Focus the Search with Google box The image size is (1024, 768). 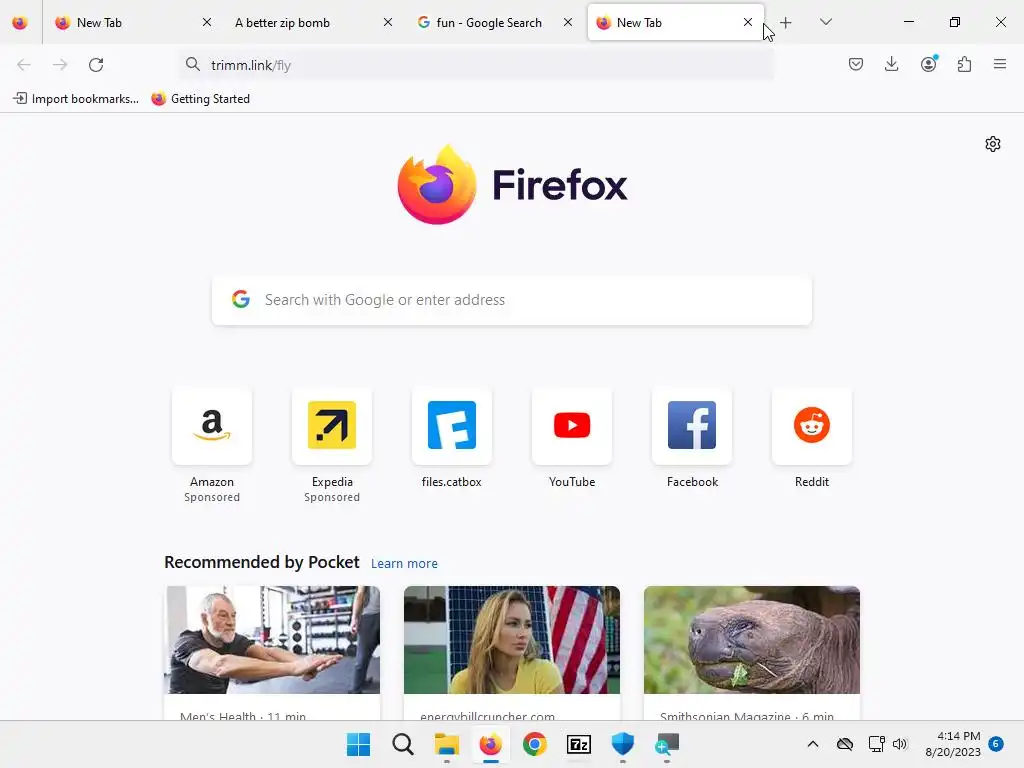pos(512,300)
